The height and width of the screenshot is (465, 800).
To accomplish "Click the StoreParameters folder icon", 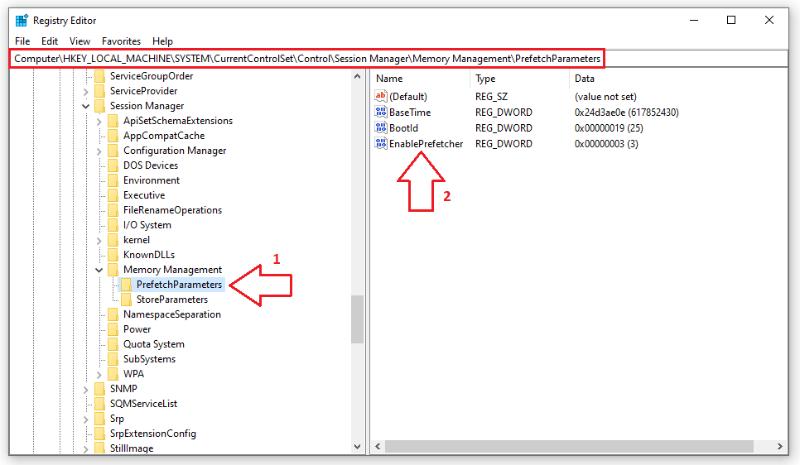I will [127, 299].
